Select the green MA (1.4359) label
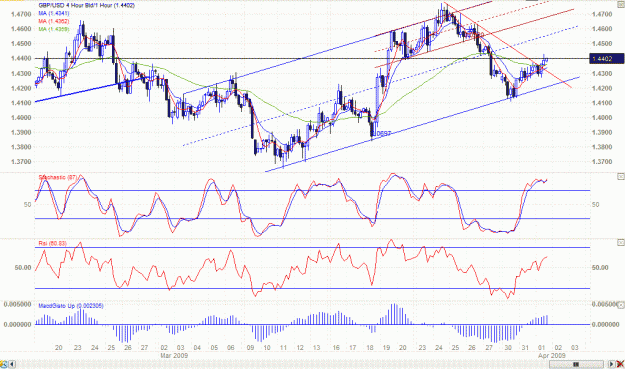 point(54,29)
